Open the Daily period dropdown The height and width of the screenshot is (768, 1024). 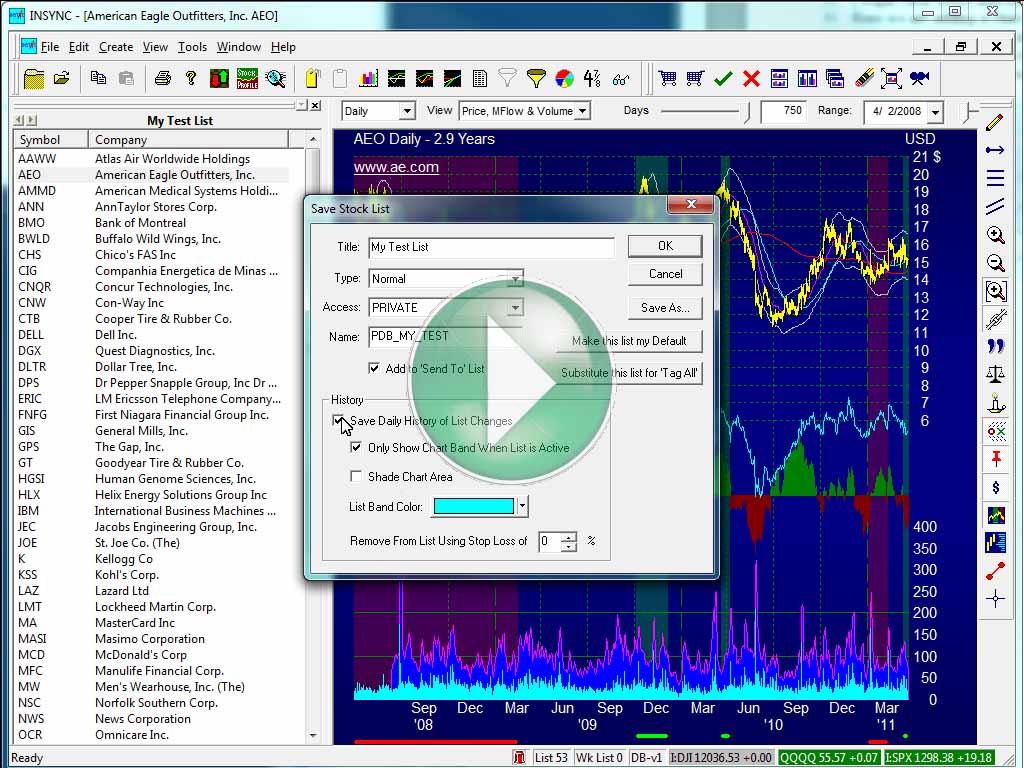coord(407,111)
